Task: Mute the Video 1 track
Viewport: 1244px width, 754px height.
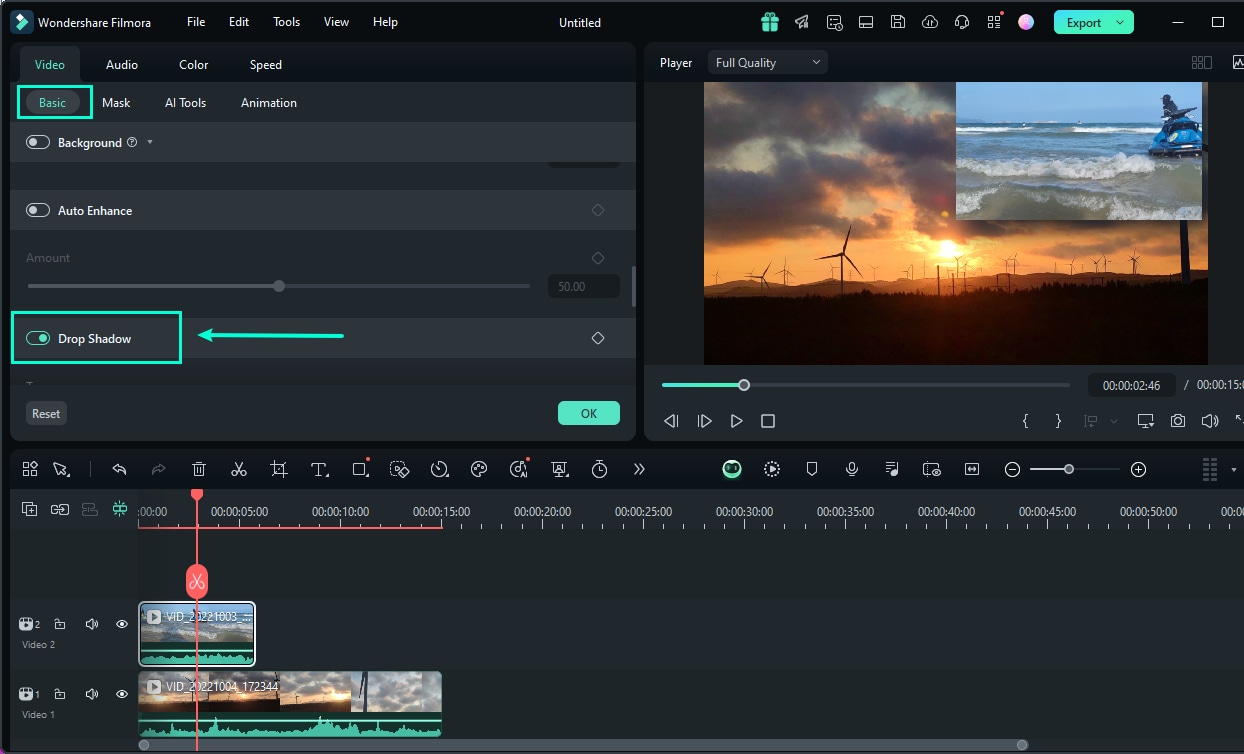Action: (x=92, y=694)
